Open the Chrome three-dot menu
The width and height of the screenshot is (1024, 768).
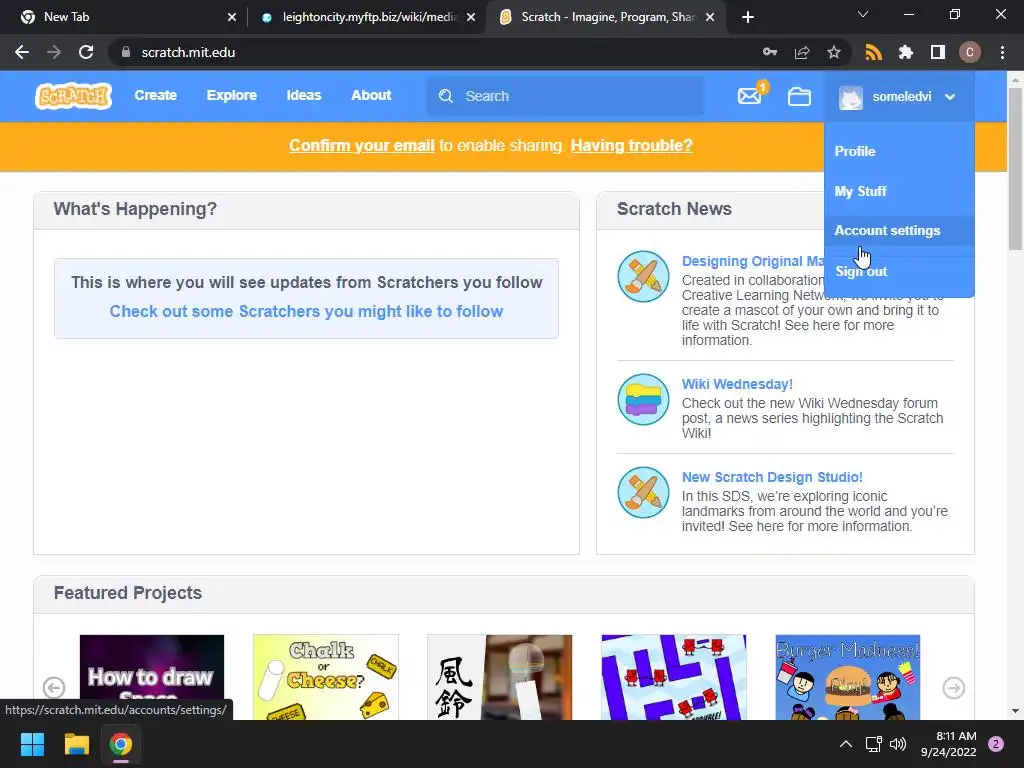click(x=1002, y=52)
